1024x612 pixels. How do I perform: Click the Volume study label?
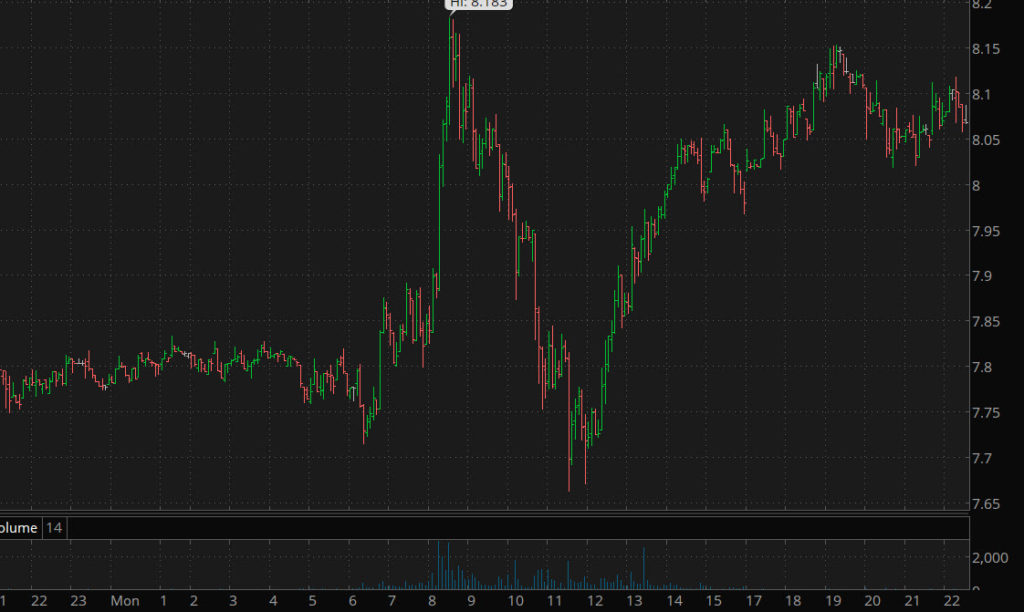pos(19,527)
